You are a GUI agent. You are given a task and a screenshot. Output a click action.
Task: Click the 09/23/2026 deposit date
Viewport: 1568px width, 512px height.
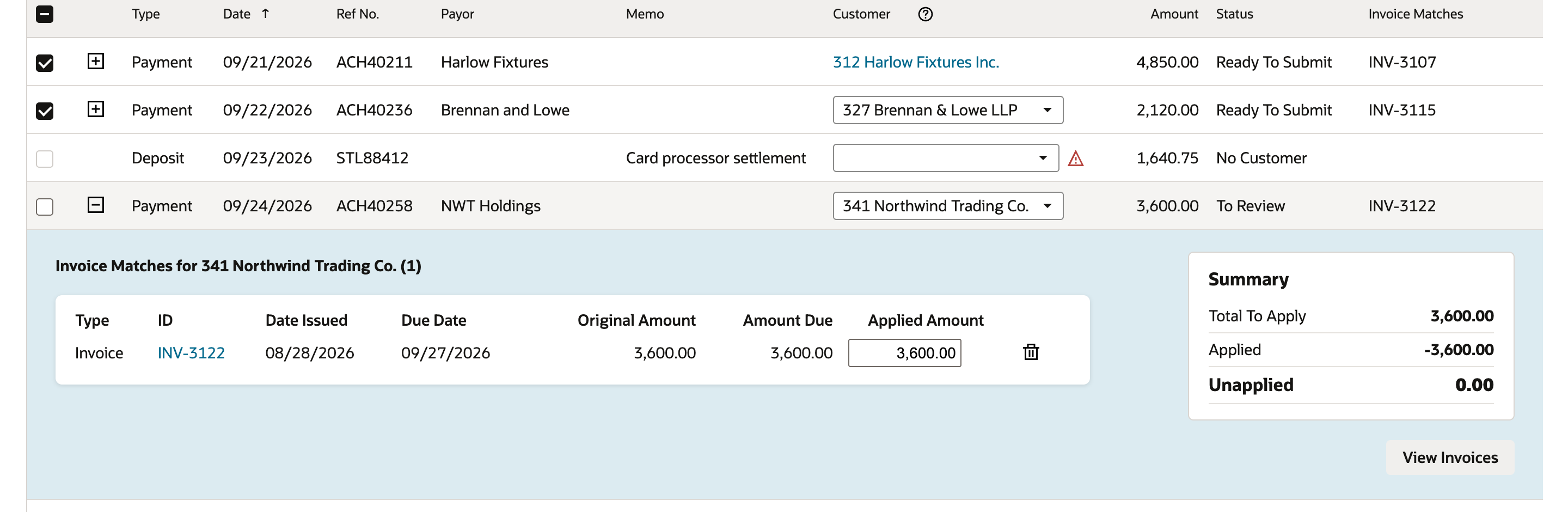pyautogui.click(x=267, y=159)
